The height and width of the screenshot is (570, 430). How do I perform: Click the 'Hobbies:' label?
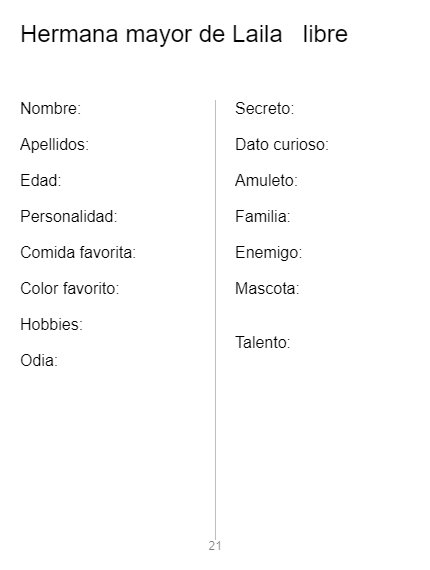click(52, 325)
